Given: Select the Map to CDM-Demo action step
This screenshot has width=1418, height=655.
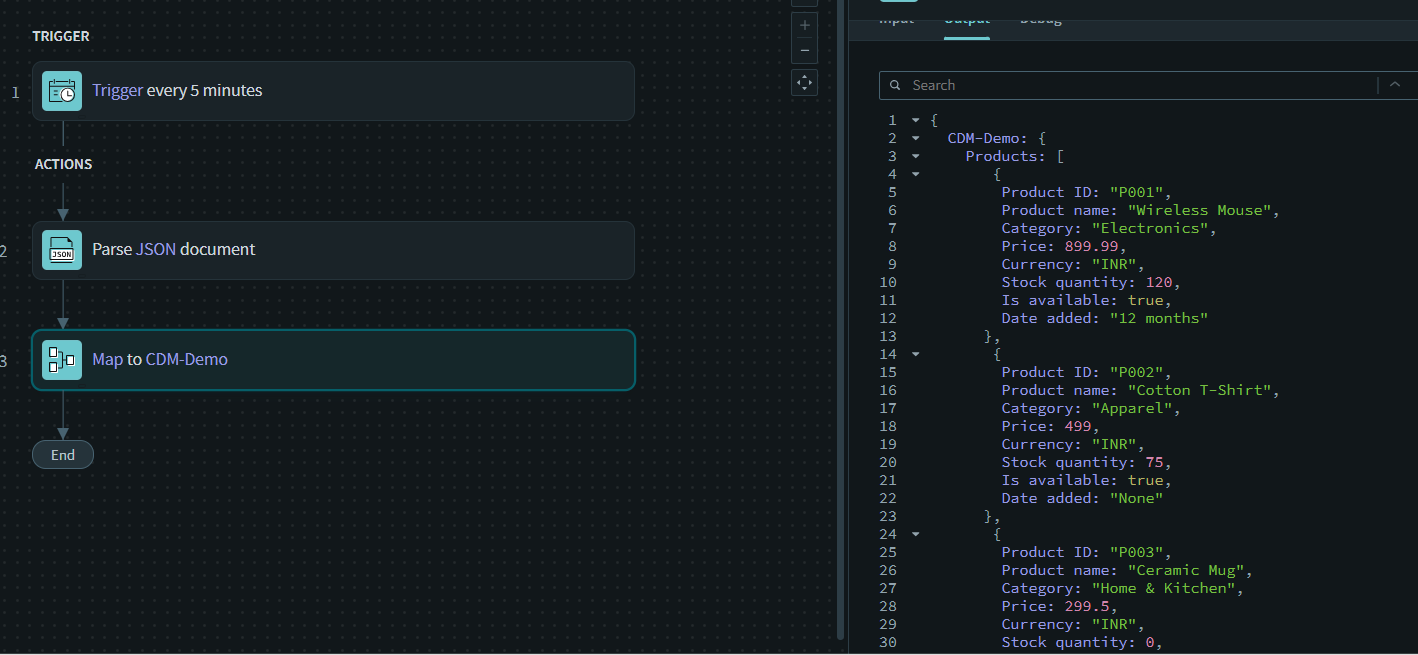Looking at the screenshot, I should (x=333, y=359).
